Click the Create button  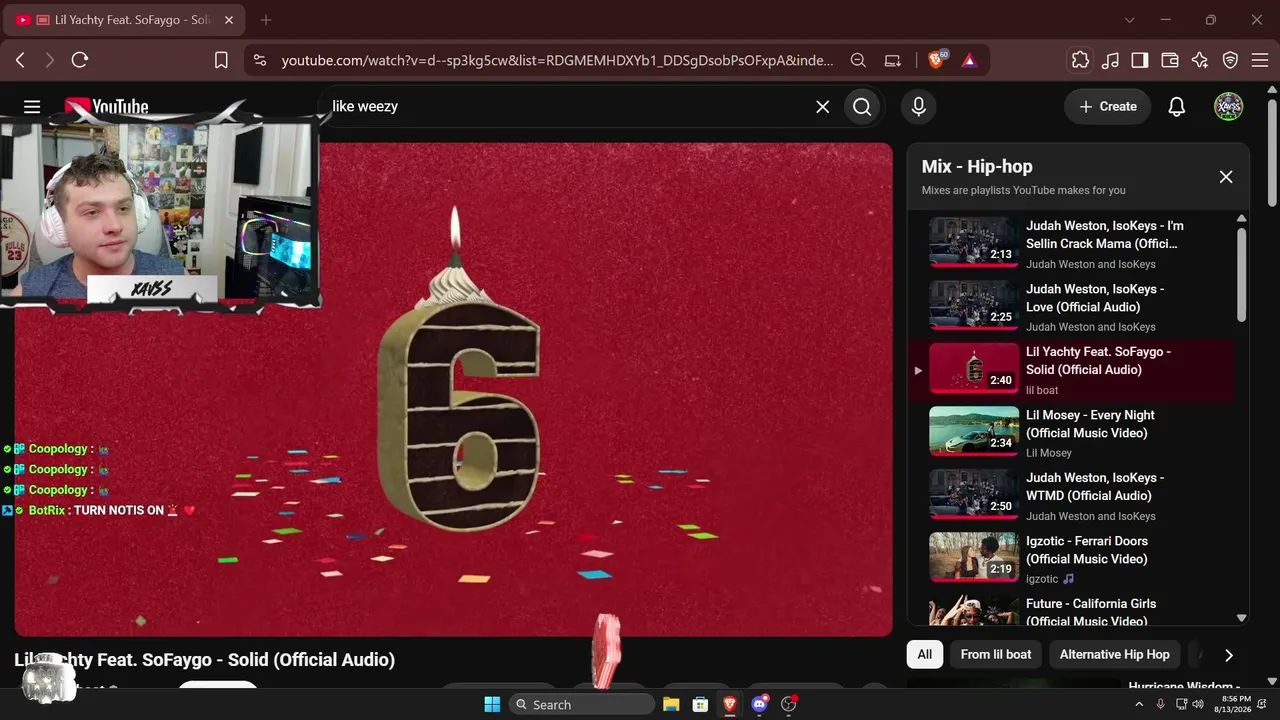point(1108,106)
